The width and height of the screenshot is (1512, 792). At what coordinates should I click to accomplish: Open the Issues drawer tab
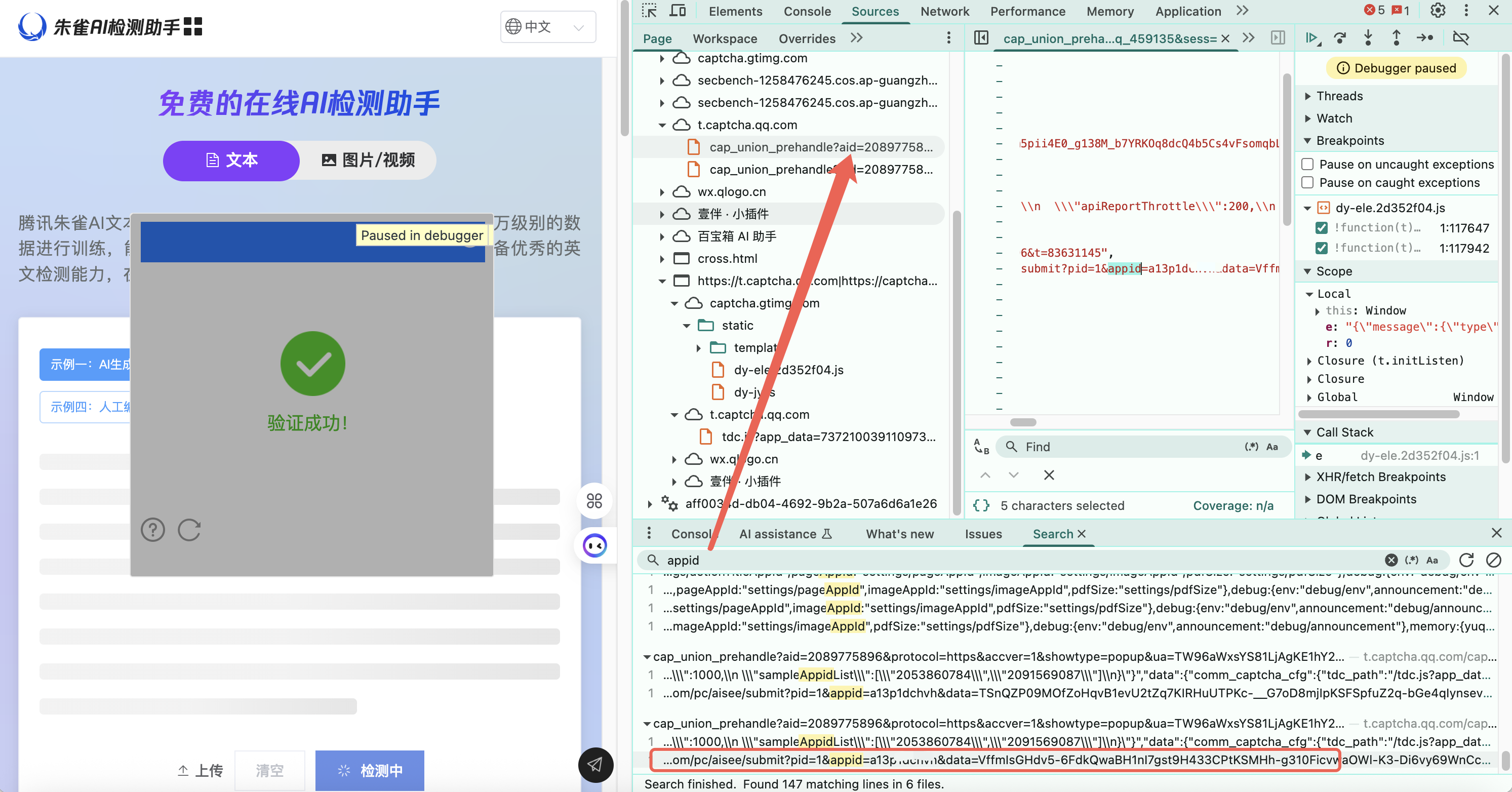[983, 534]
